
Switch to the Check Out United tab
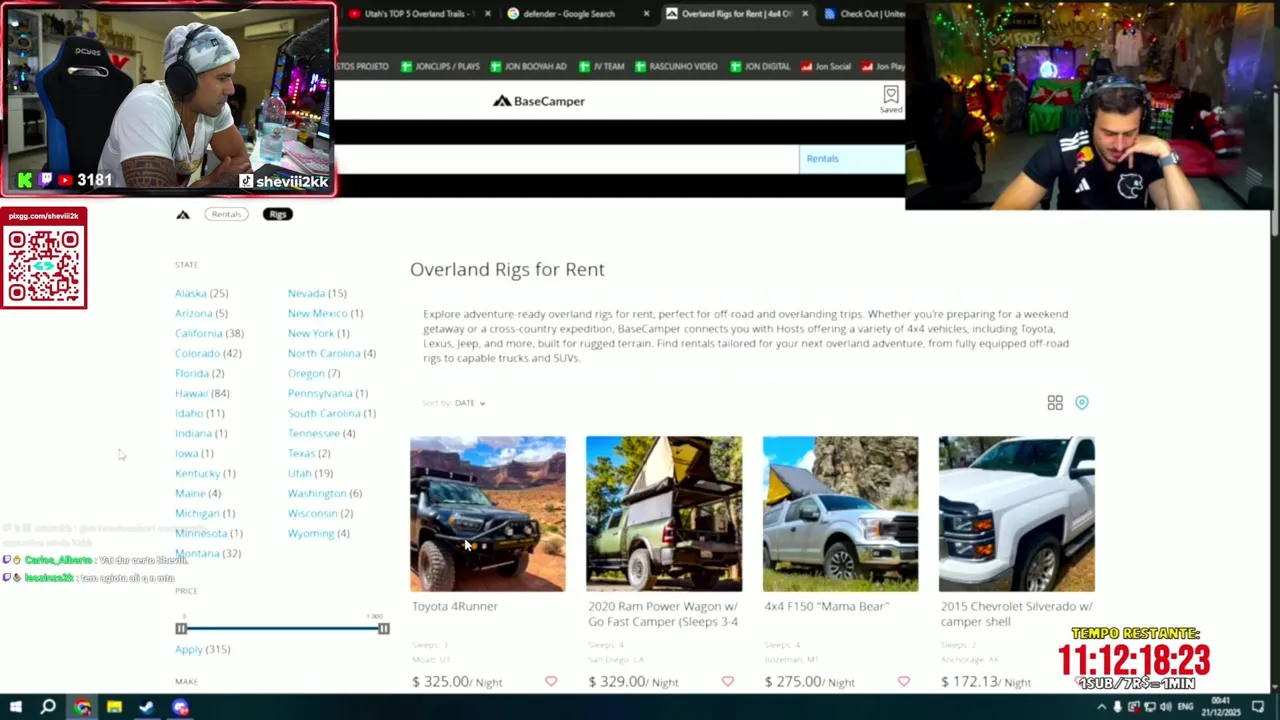864,14
